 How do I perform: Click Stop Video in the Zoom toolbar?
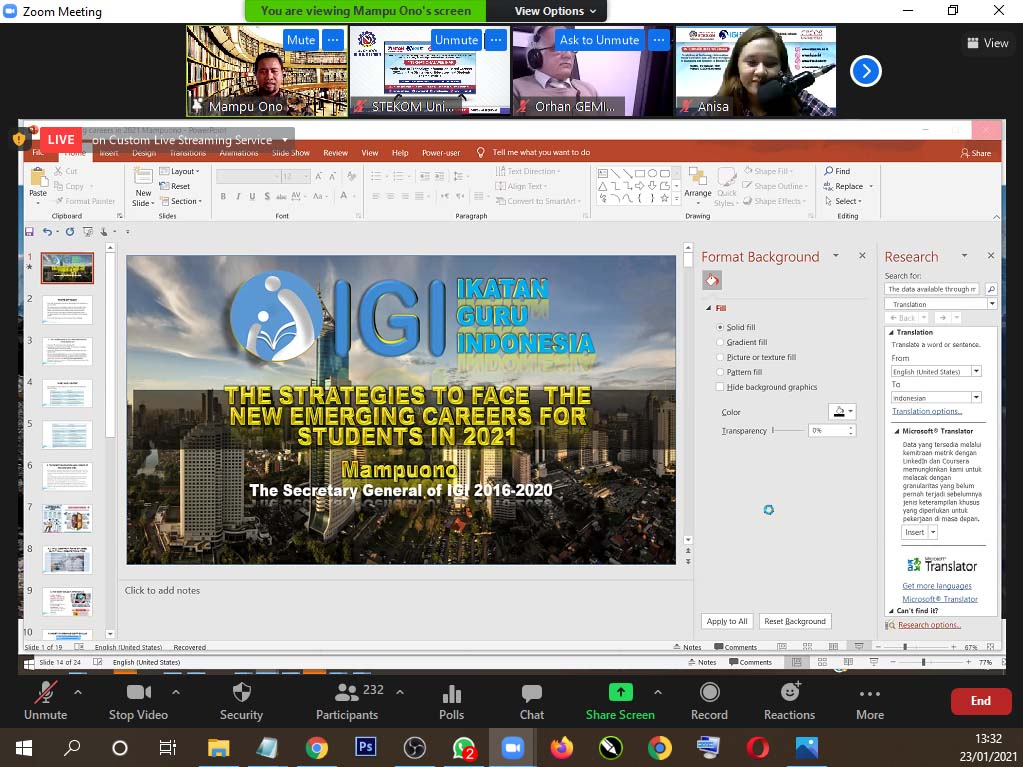[138, 700]
